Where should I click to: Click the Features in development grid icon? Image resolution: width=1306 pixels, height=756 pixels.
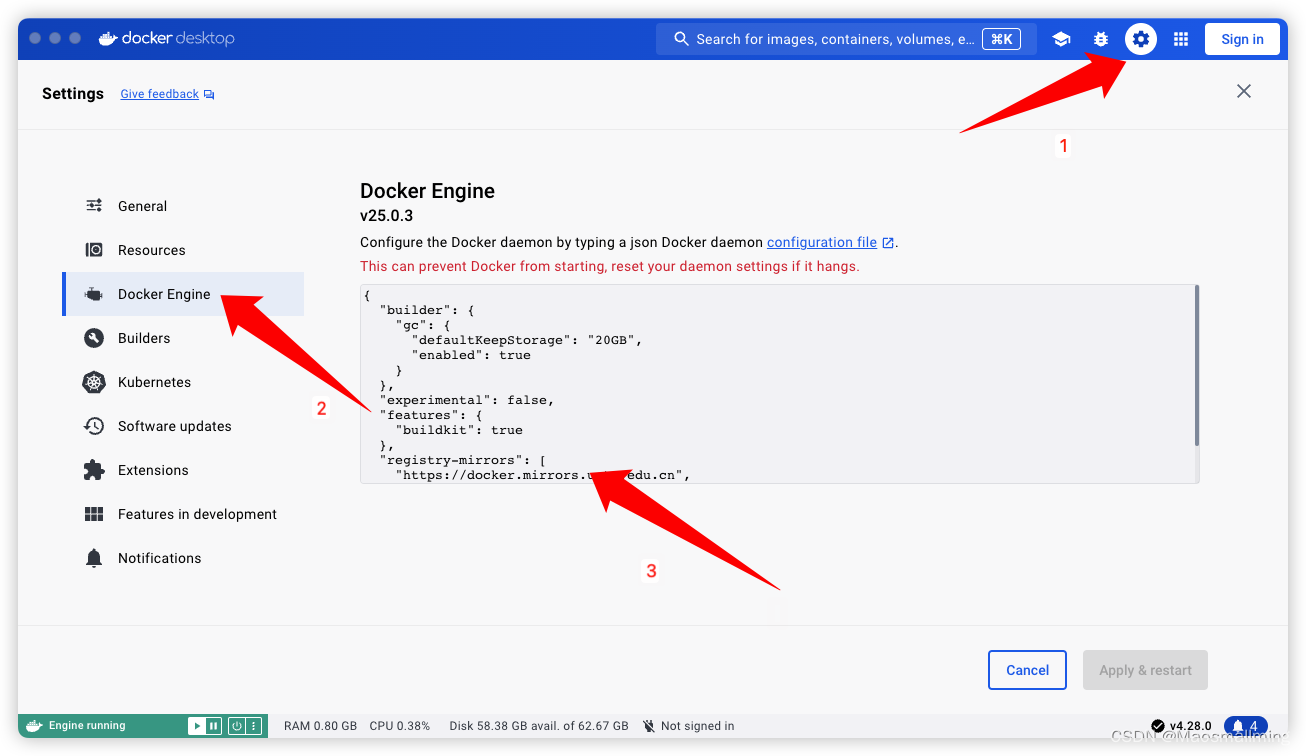tap(94, 514)
